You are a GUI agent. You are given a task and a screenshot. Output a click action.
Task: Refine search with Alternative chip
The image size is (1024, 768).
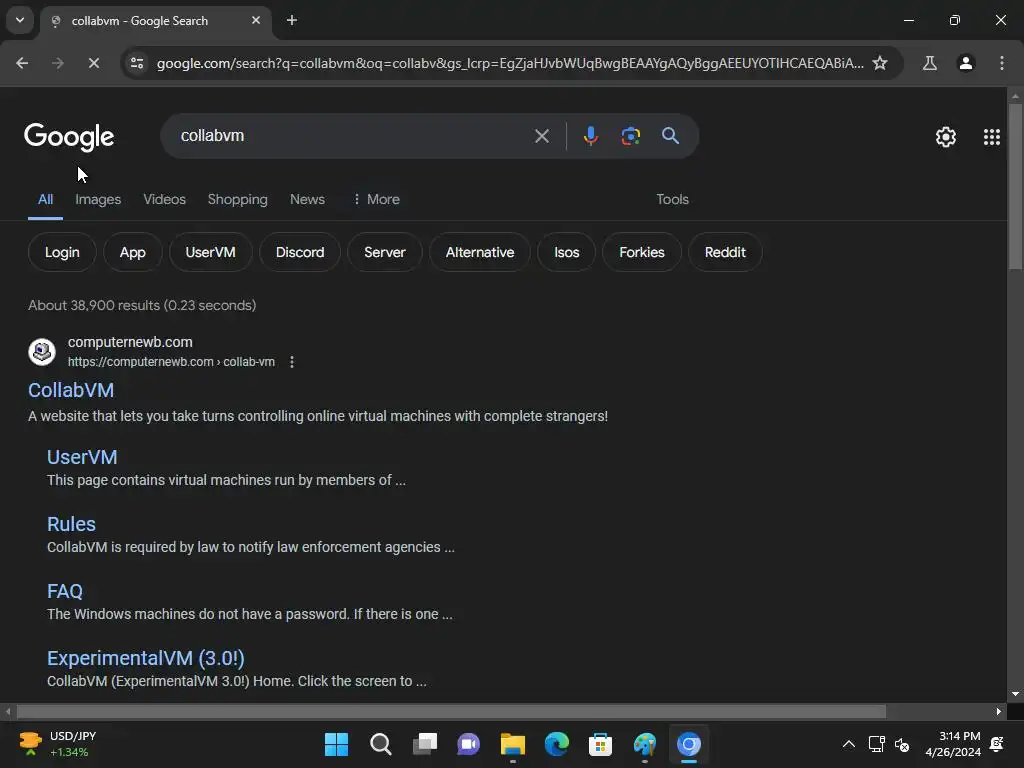point(480,252)
